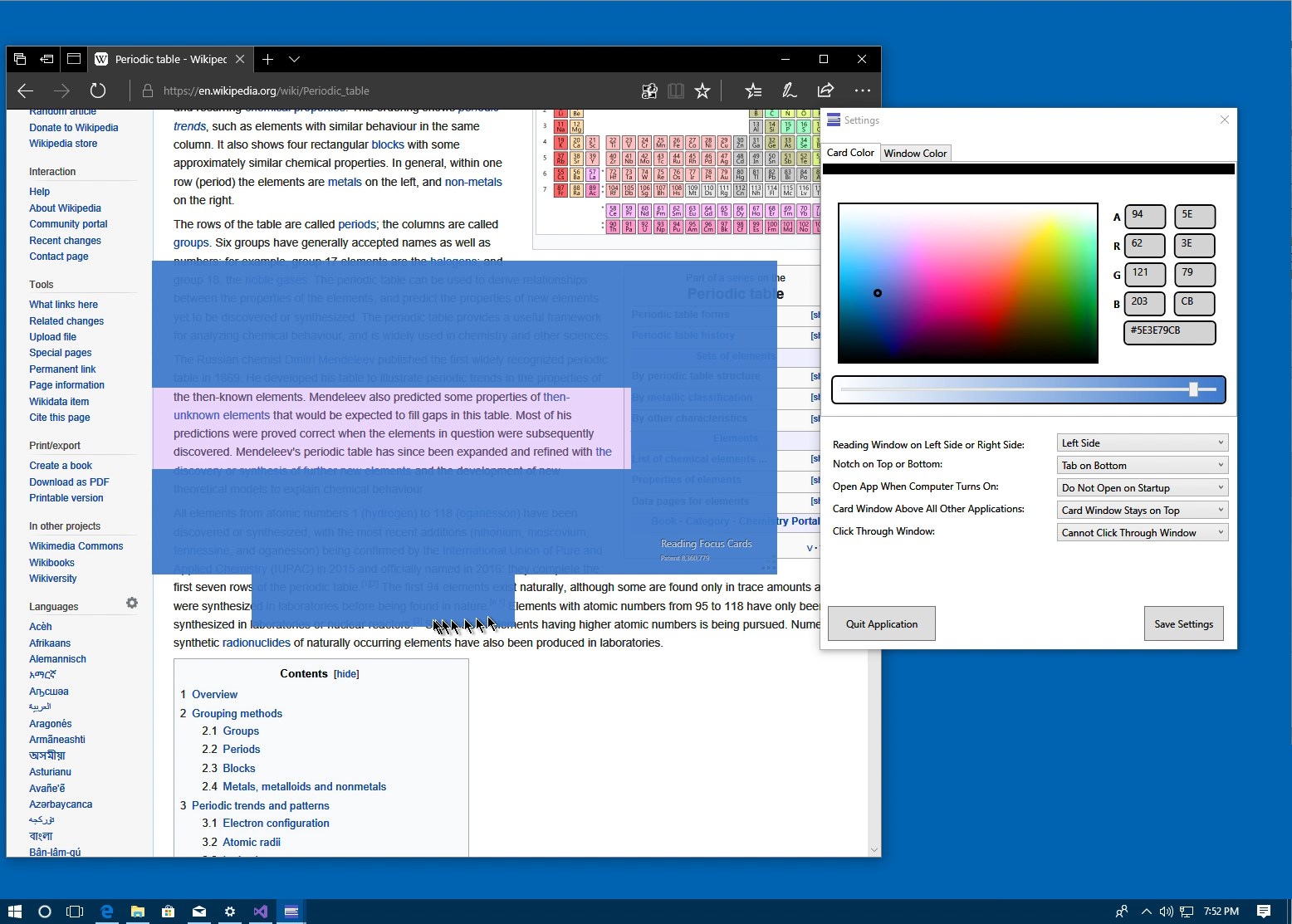Click Quit Application in Settings

pos(882,623)
